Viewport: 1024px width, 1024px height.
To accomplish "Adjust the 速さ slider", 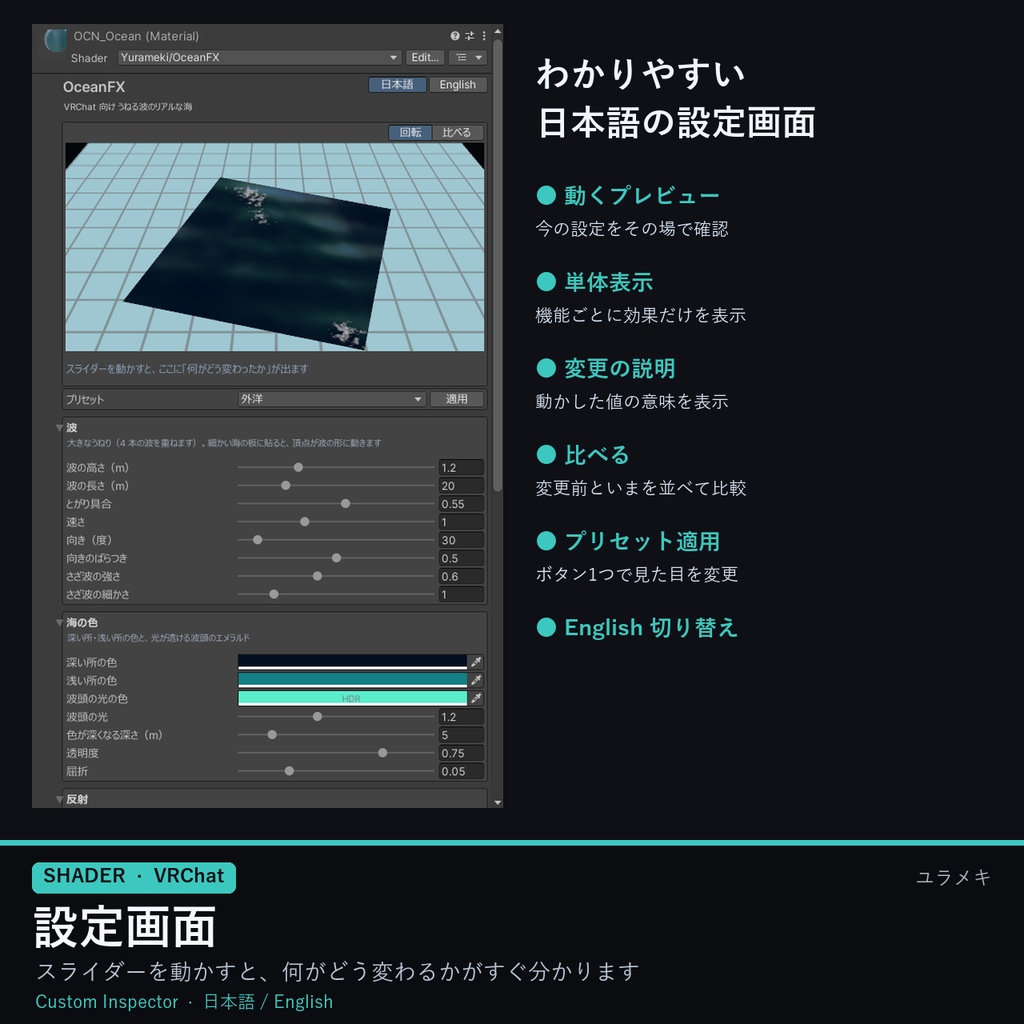I will [x=336, y=522].
